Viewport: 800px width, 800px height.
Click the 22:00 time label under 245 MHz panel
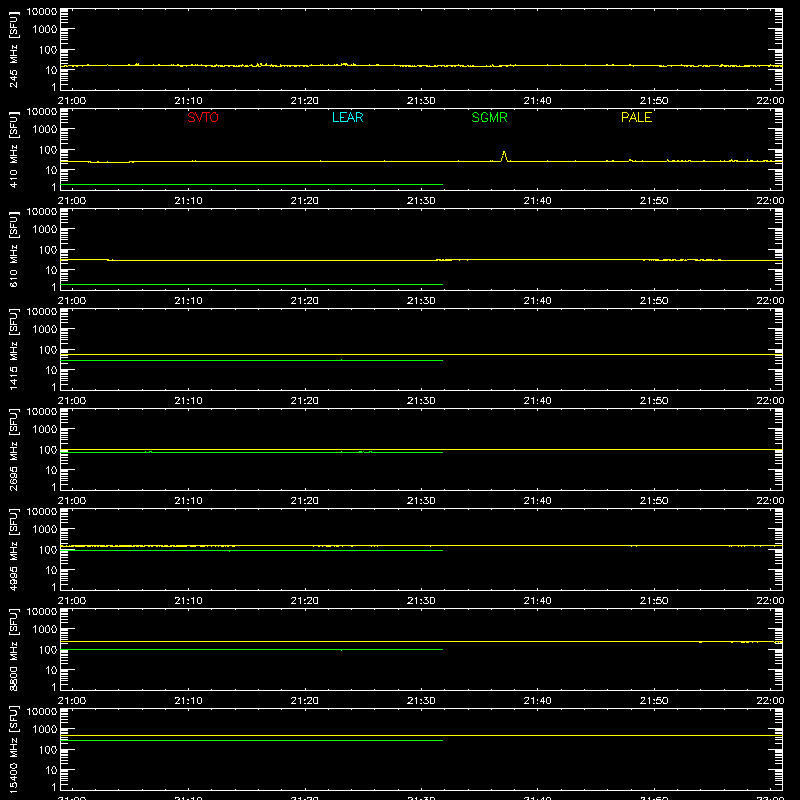coord(770,101)
